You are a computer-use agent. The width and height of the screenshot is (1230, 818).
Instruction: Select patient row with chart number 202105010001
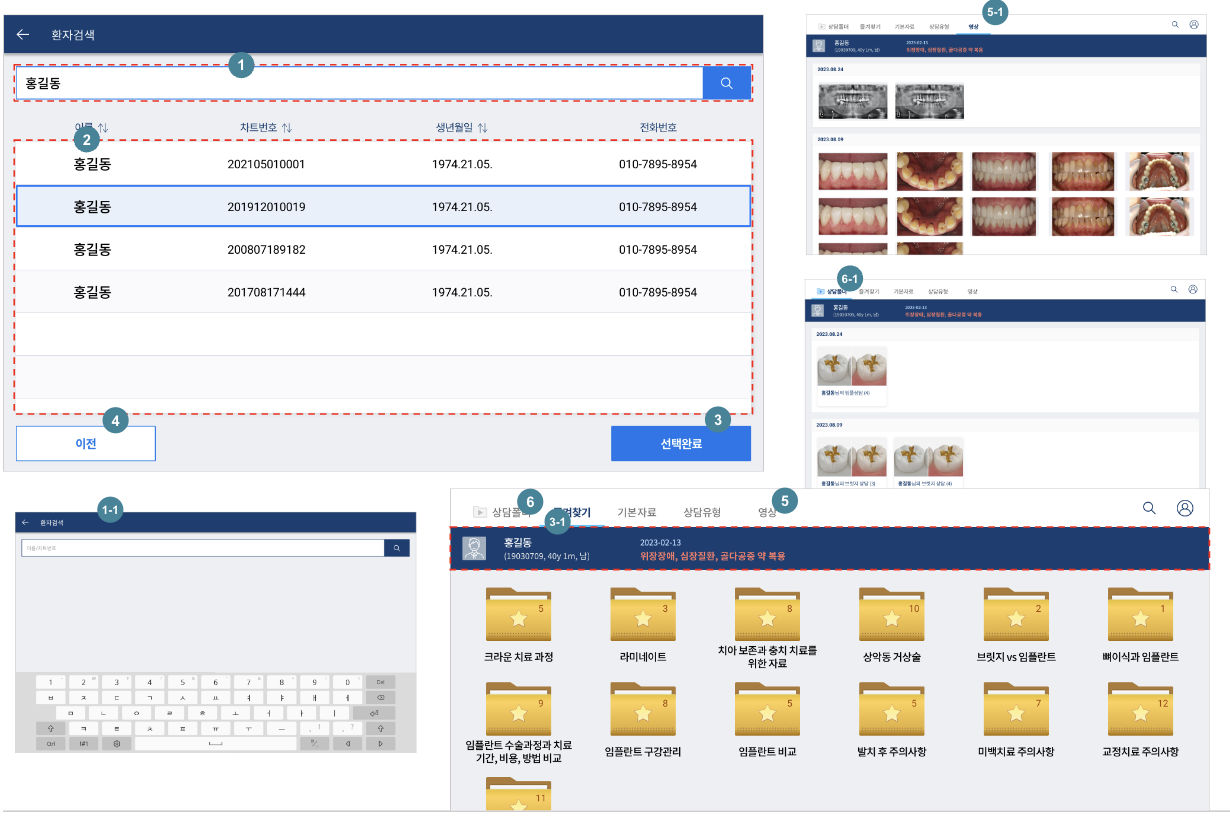tap(383, 164)
